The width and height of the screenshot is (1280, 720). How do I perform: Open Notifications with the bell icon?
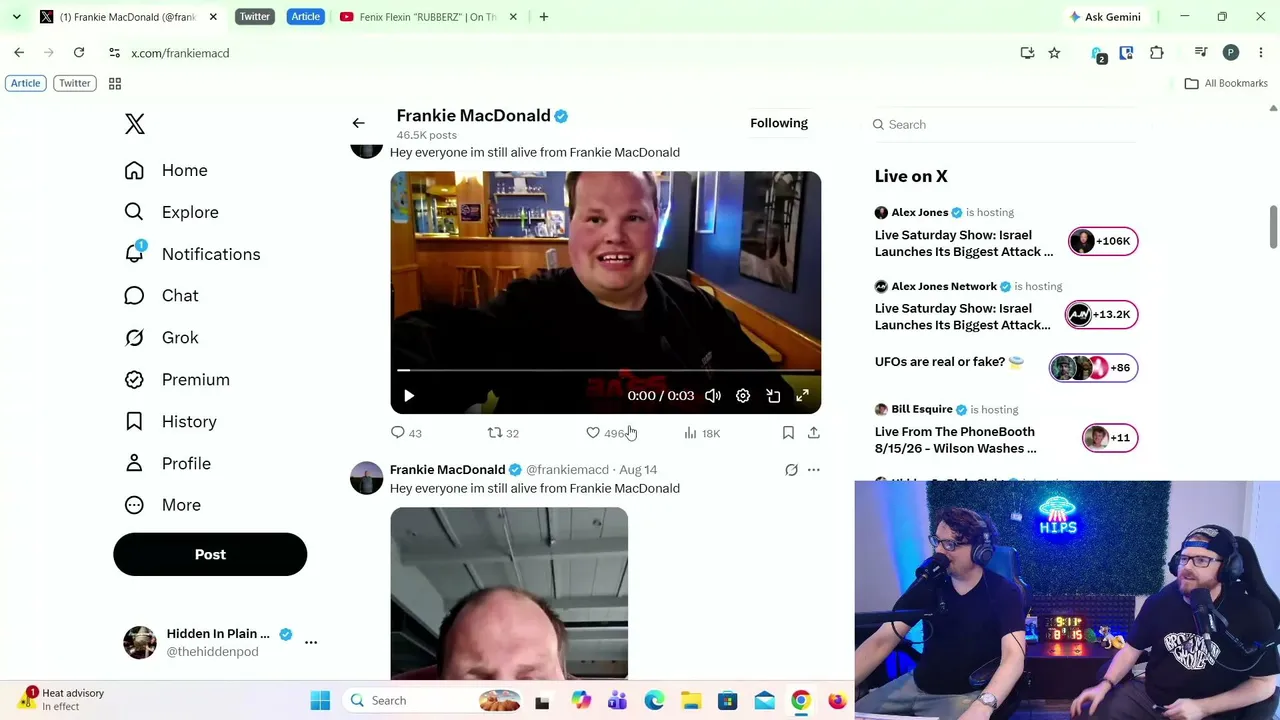pos(191,254)
